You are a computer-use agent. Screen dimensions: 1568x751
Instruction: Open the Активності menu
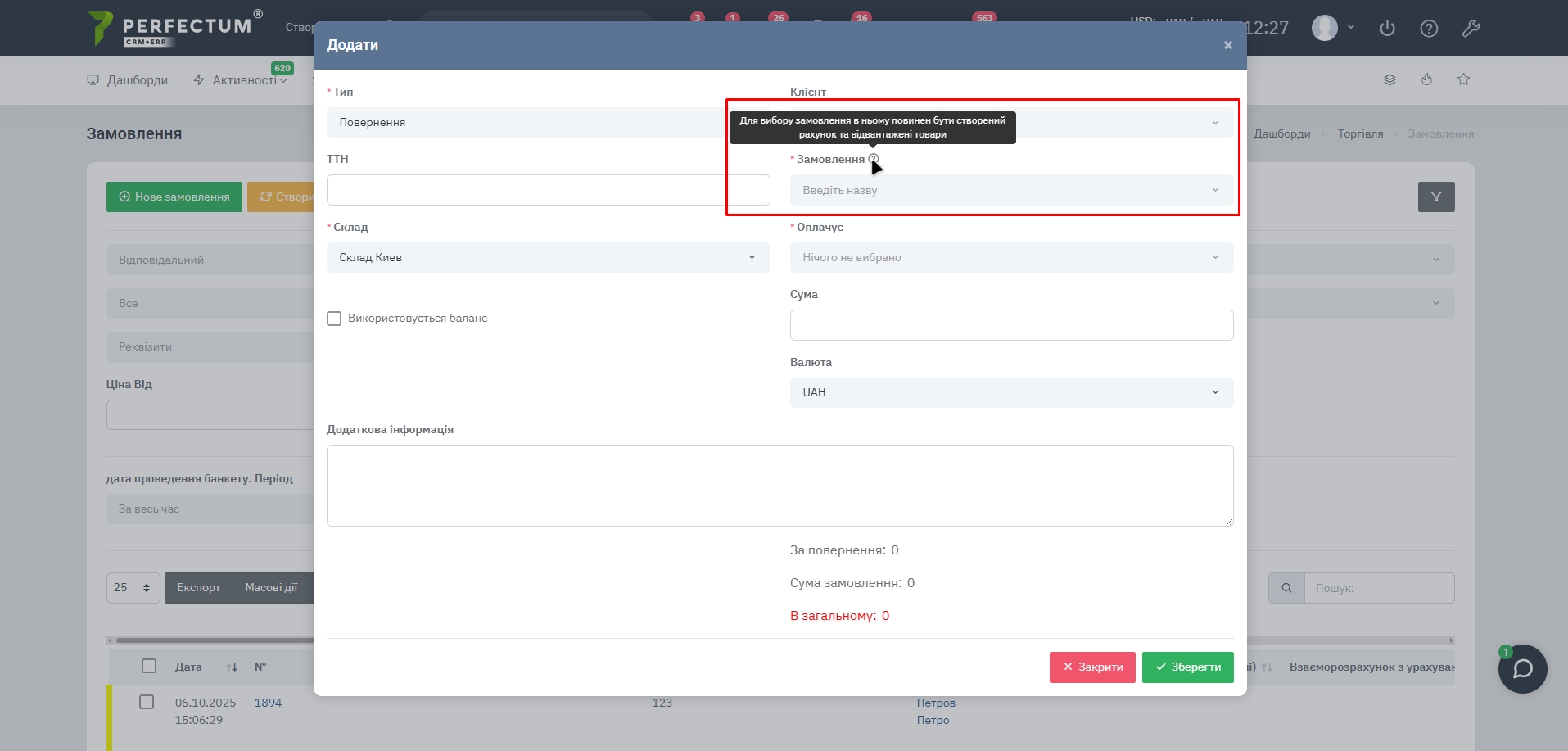[241, 80]
